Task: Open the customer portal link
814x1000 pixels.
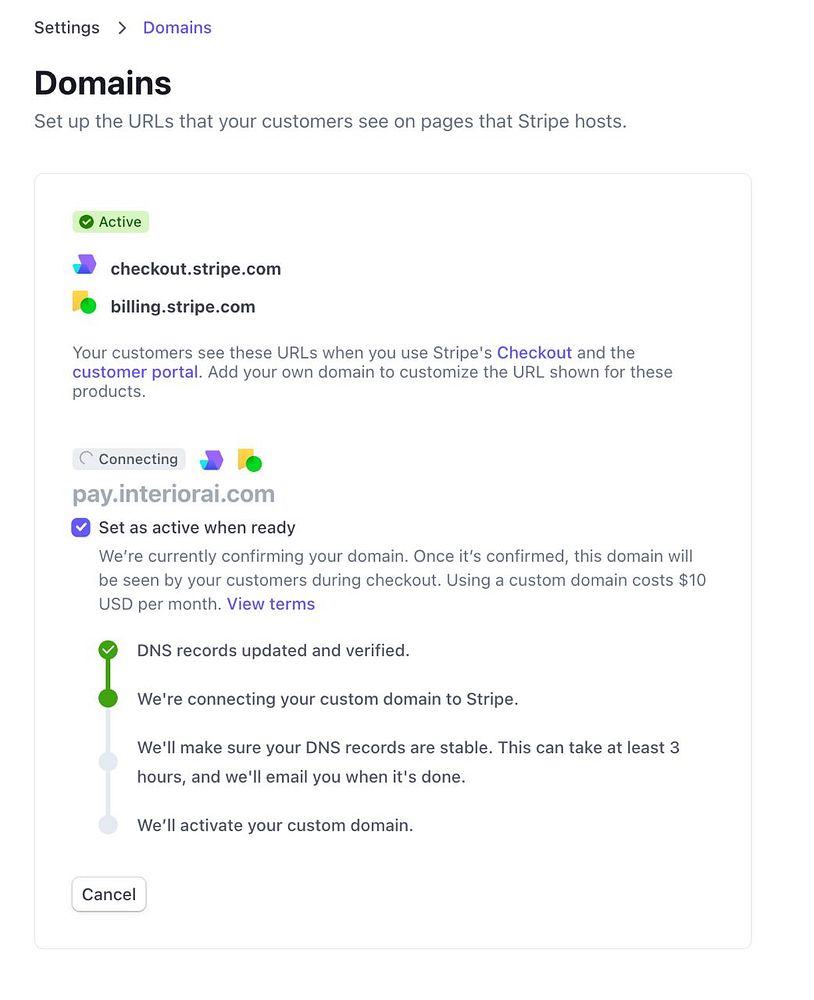Action: coord(135,372)
